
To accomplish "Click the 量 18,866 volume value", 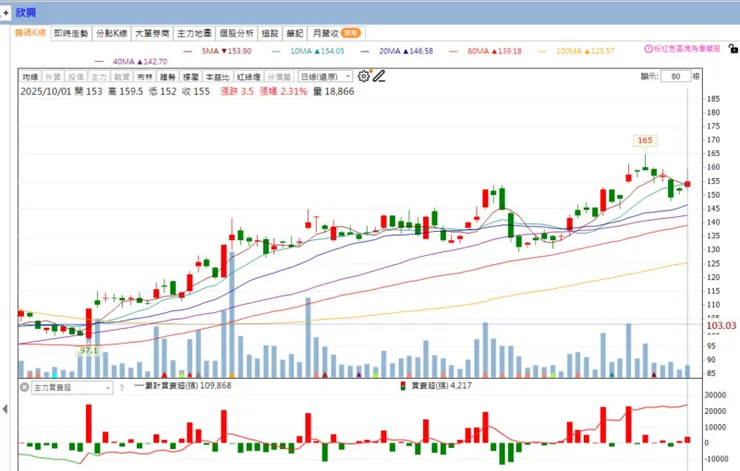I will [x=334, y=92].
